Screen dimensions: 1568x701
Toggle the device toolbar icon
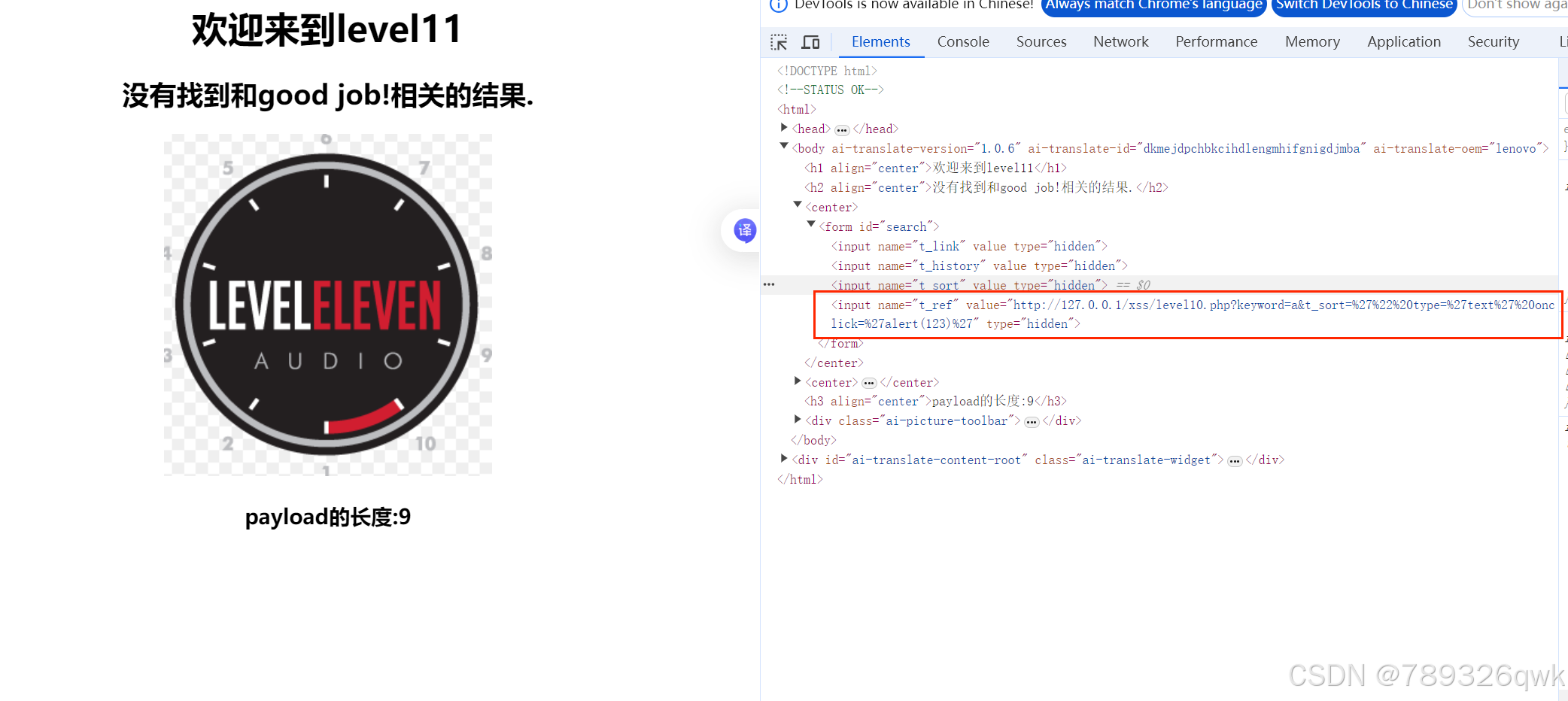click(x=810, y=42)
